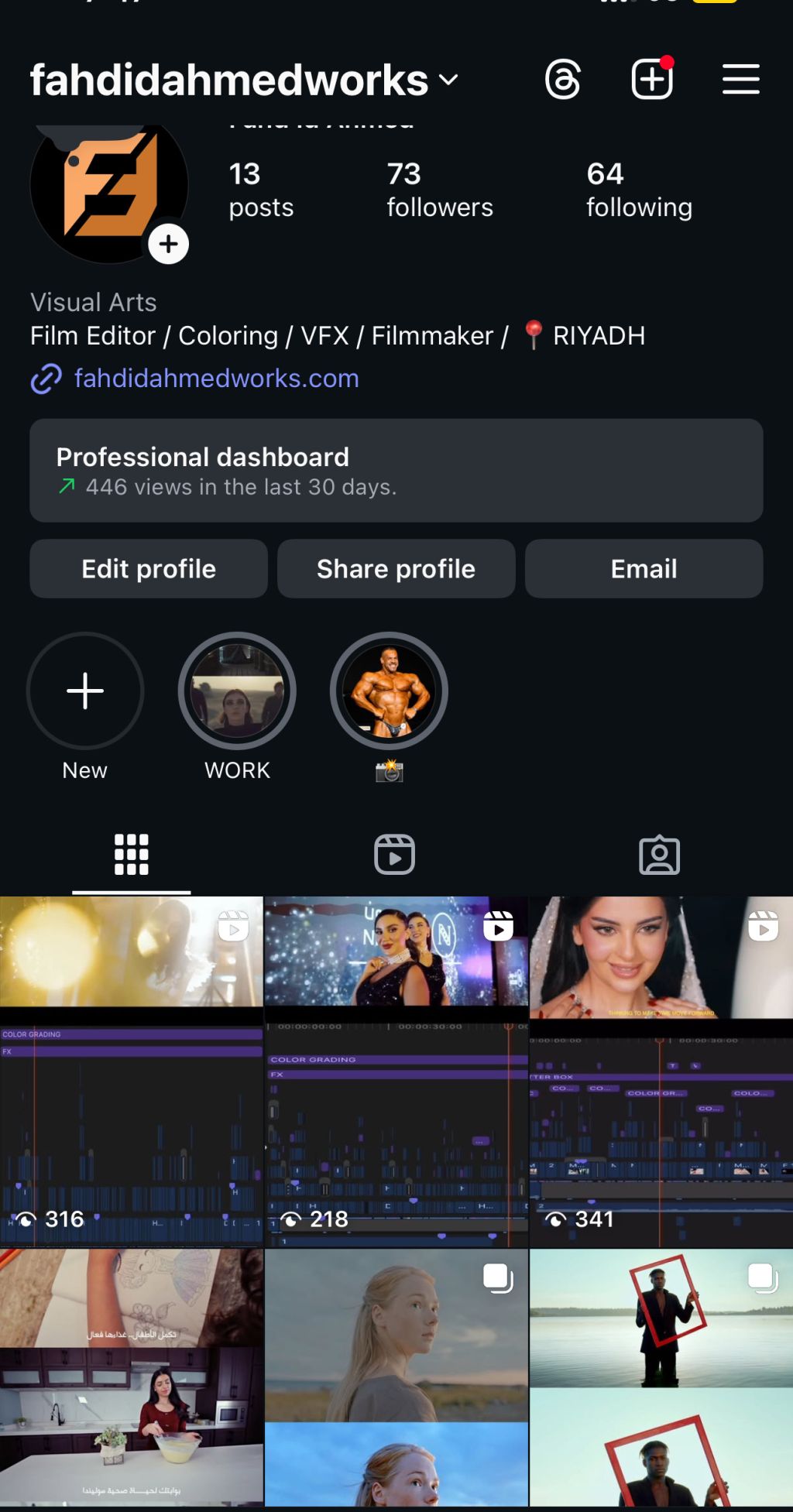Switch to the tagged photos tab
This screenshot has width=793, height=1512.
tap(659, 855)
